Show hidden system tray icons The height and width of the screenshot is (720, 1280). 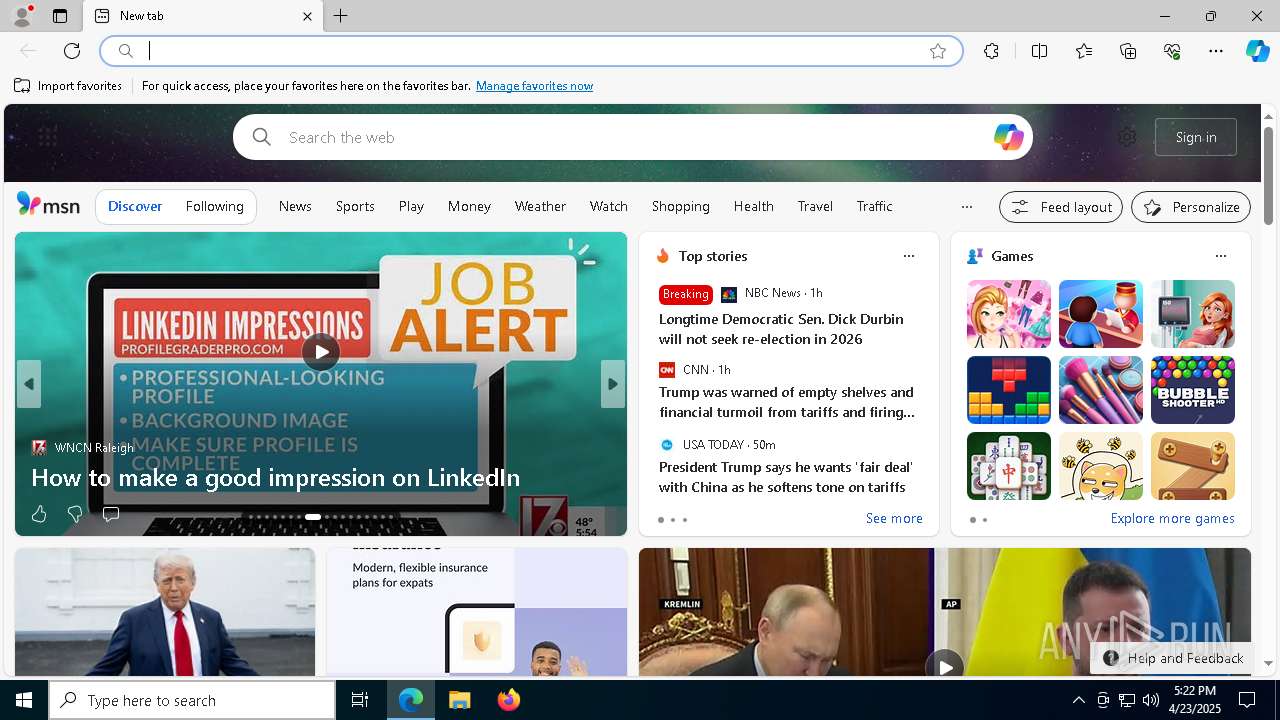point(1079,700)
